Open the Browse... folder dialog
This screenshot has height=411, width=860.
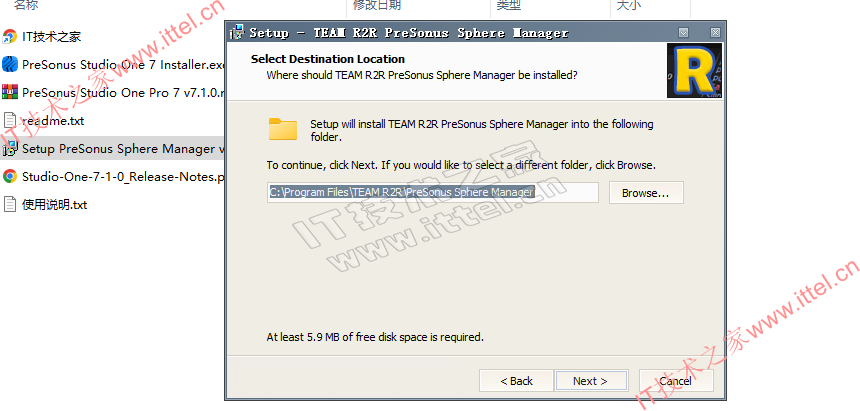[646, 193]
